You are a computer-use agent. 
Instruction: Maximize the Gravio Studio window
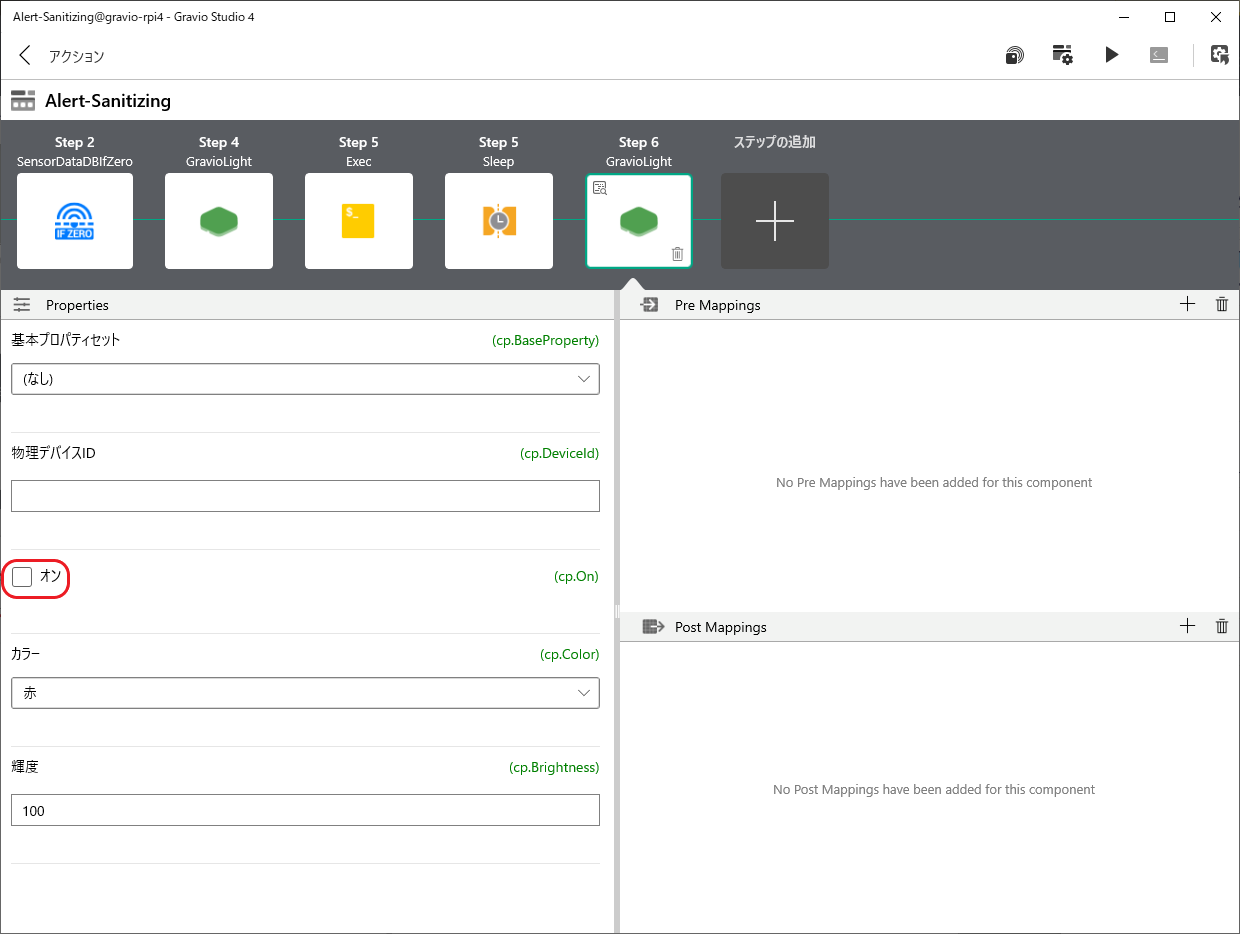pyautogui.click(x=1170, y=17)
